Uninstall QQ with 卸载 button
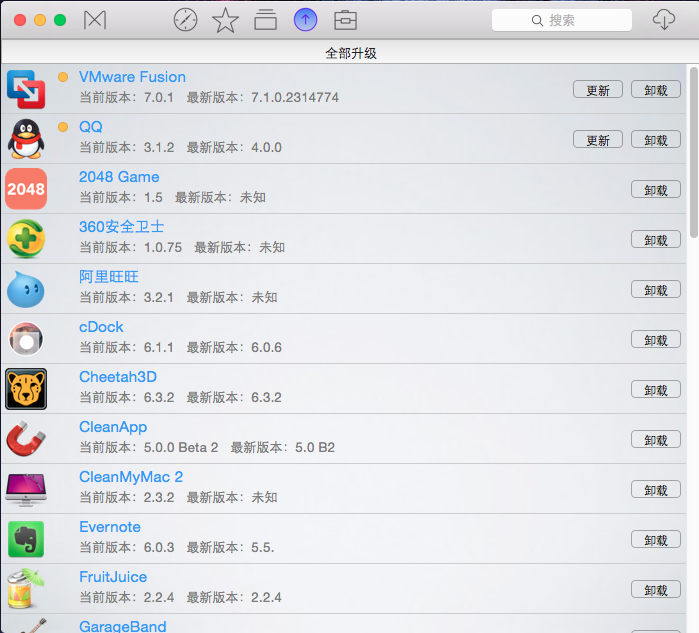This screenshot has height=633, width=699. pos(656,140)
